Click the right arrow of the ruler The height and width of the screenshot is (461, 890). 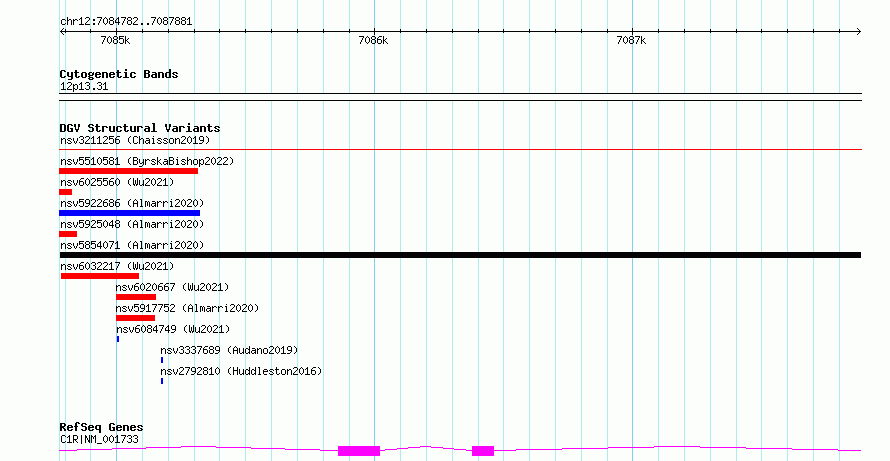click(x=858, y=32)
